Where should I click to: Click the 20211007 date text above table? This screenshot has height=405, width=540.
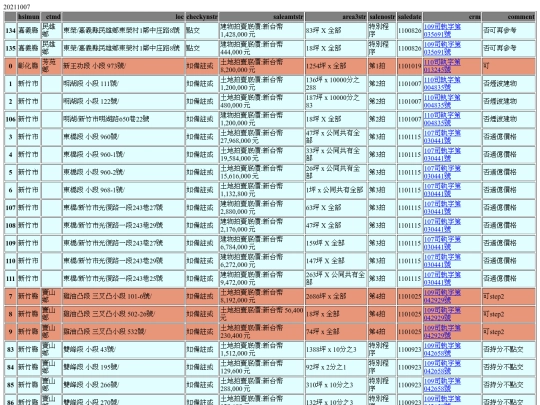(x=17, y=7)
